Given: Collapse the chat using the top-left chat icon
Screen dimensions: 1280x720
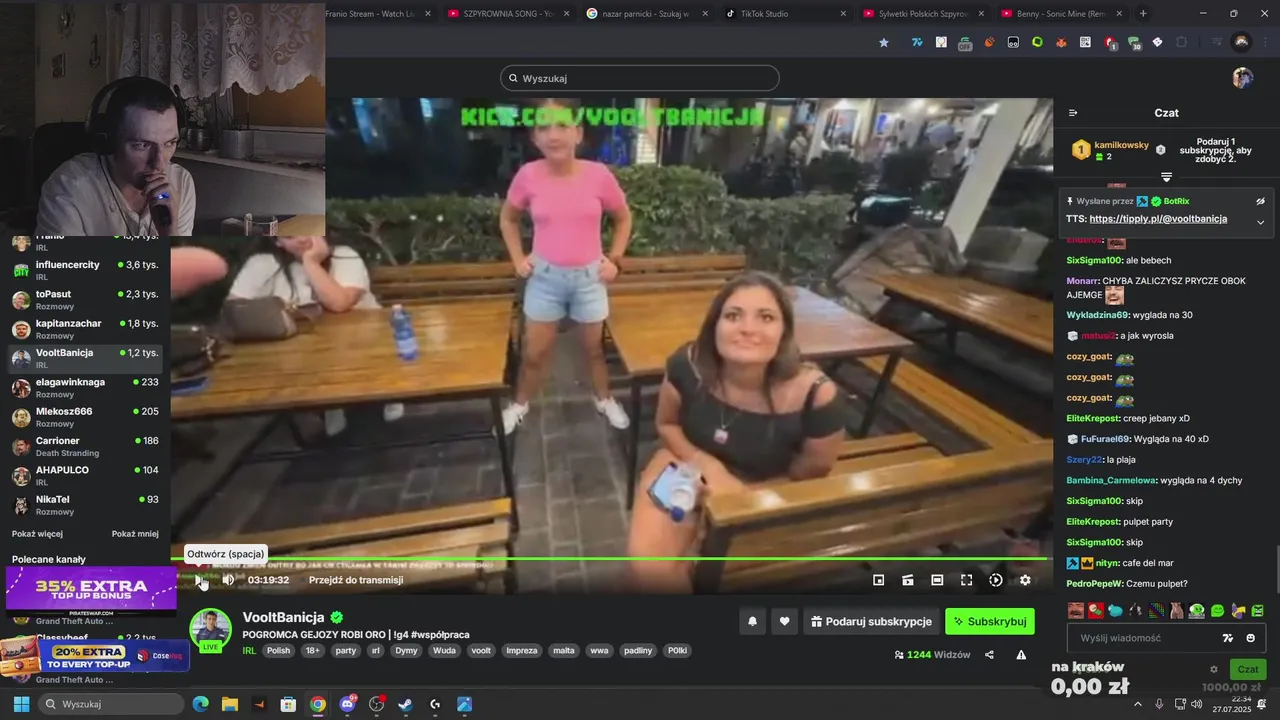Looking at the screenshot, I should (1073, 113).
